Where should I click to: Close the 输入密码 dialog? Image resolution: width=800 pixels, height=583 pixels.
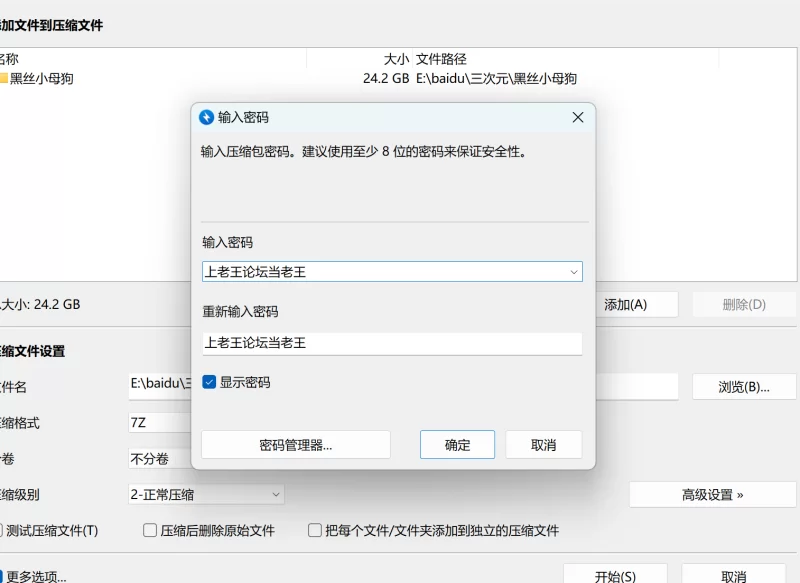(578, 117)
